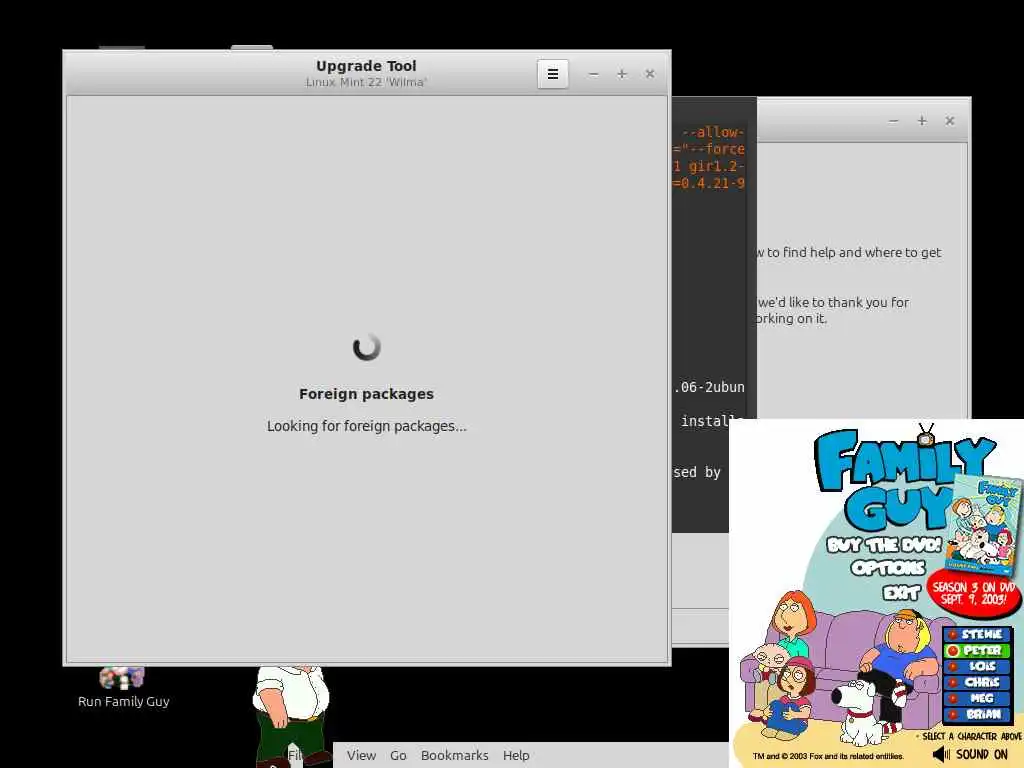
Task: Minimize the background welcome window
Action: pos(893,121)
